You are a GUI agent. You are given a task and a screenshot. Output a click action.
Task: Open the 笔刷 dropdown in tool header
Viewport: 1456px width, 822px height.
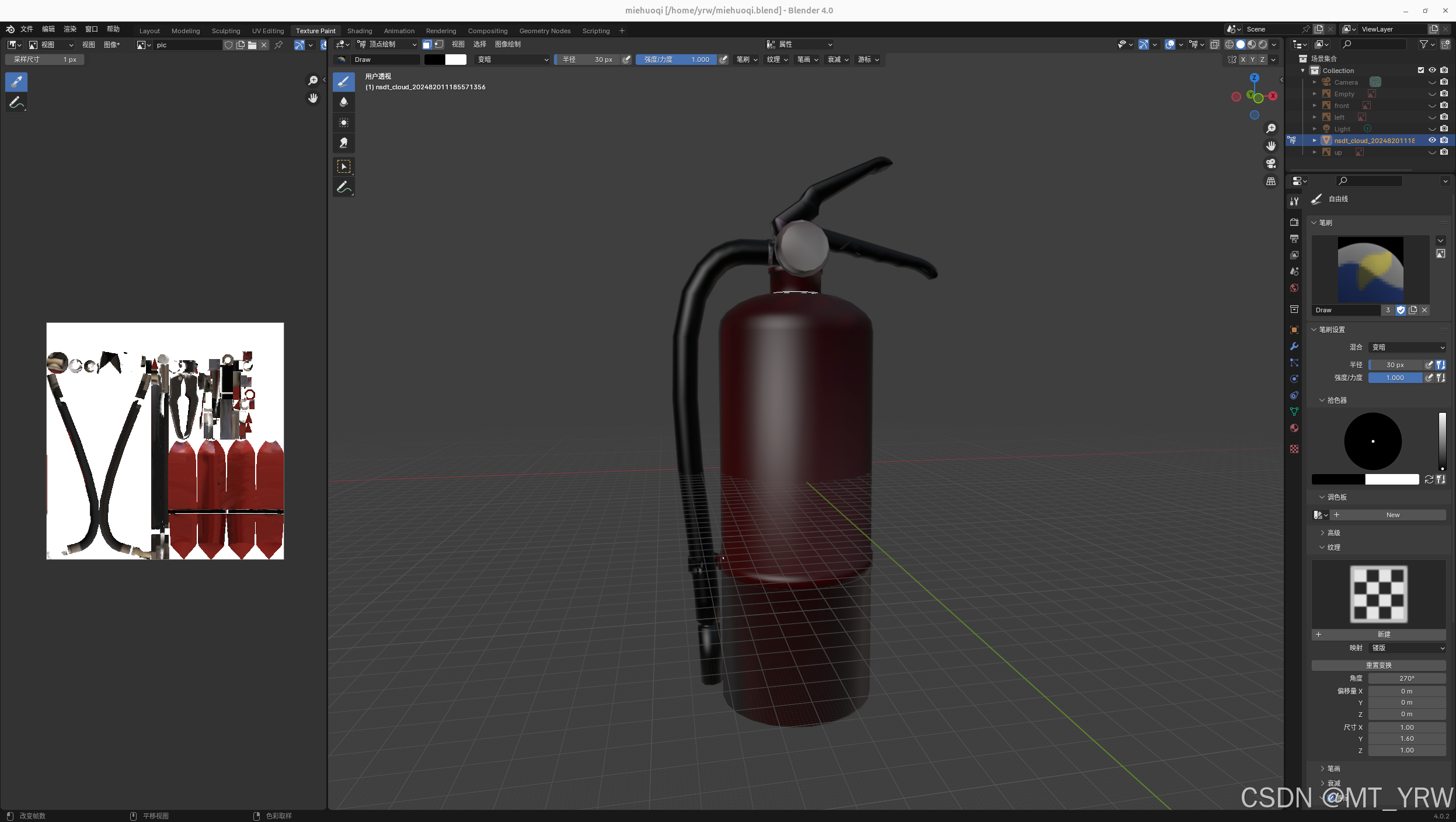pyautogui.click(x=747, y=60)
